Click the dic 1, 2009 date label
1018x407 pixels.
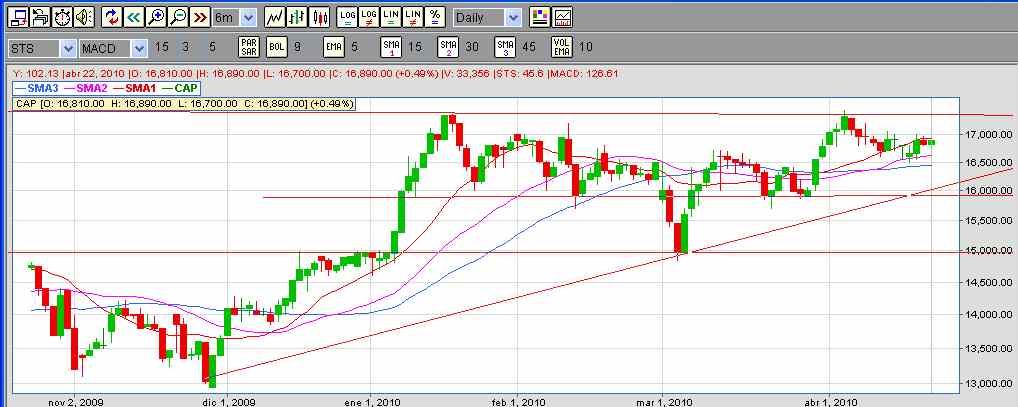tap(229, 402)
